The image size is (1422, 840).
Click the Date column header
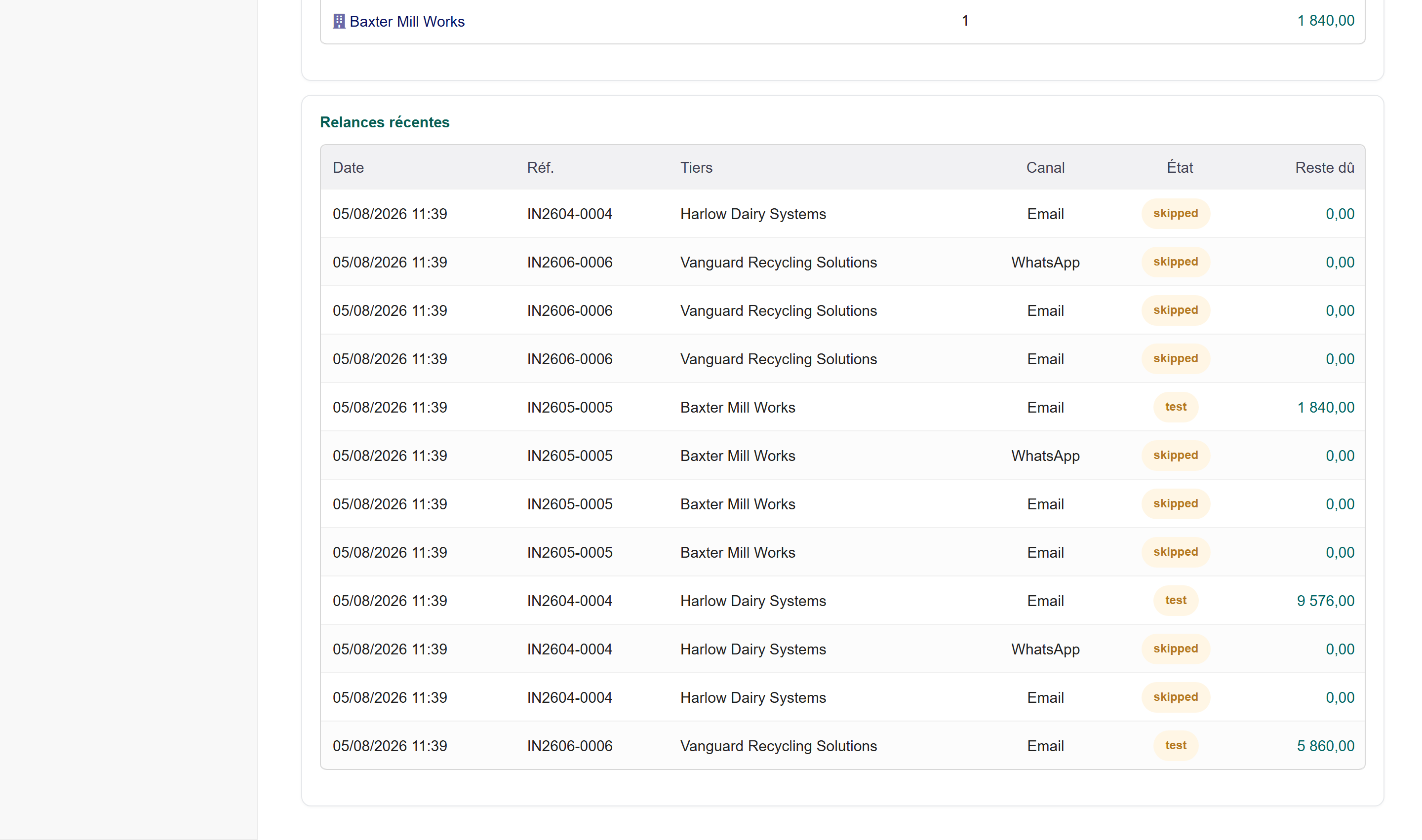coord(348,167)
